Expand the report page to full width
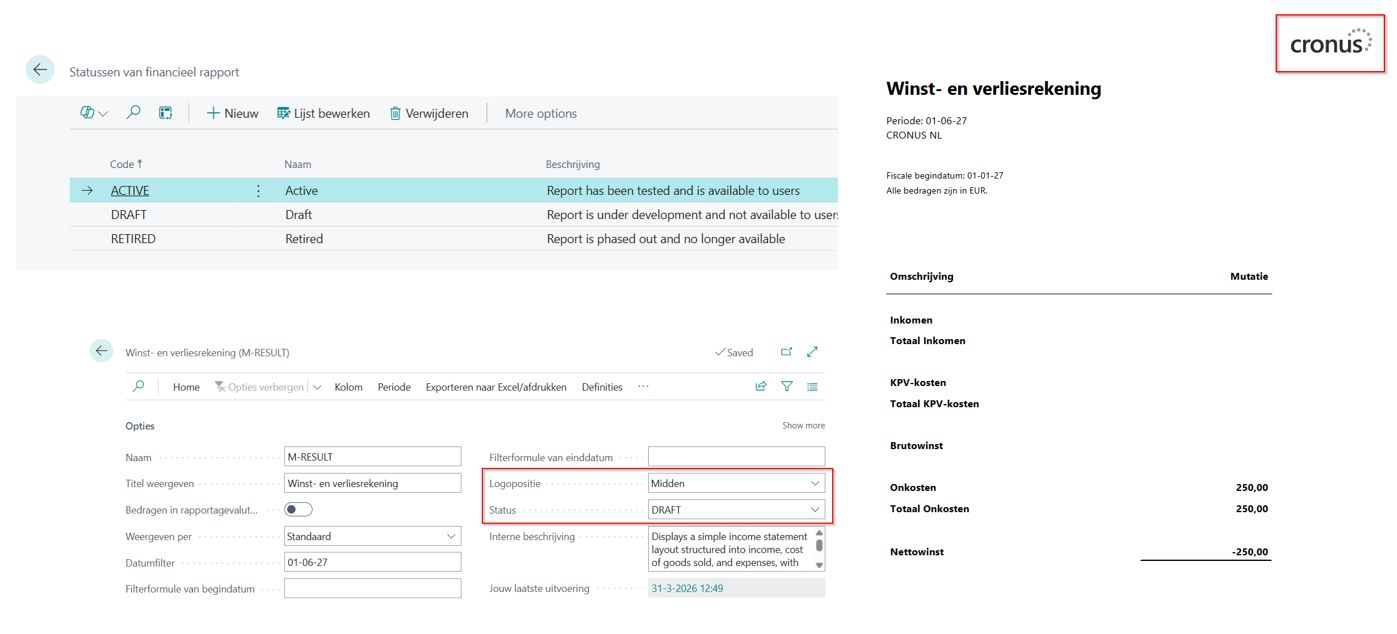This screenshot has height=634, width=1397. coord(812,352)
